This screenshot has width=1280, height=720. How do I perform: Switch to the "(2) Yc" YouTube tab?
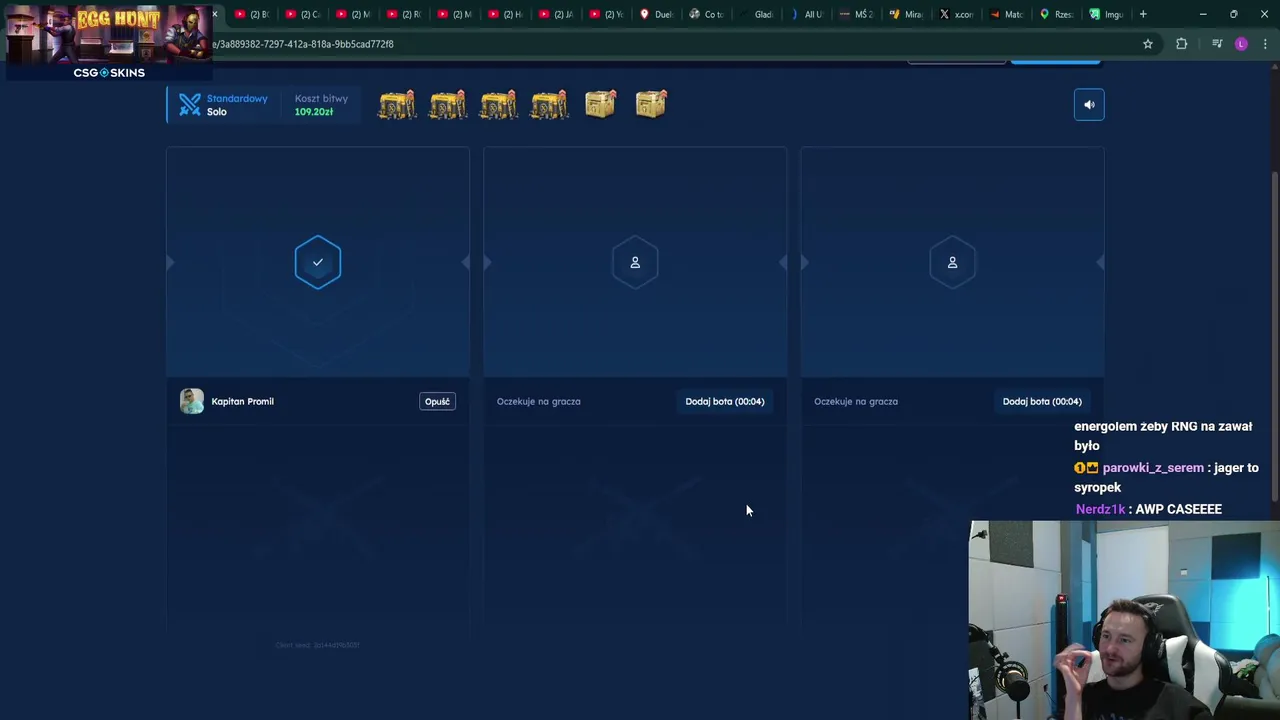(608, 14)
